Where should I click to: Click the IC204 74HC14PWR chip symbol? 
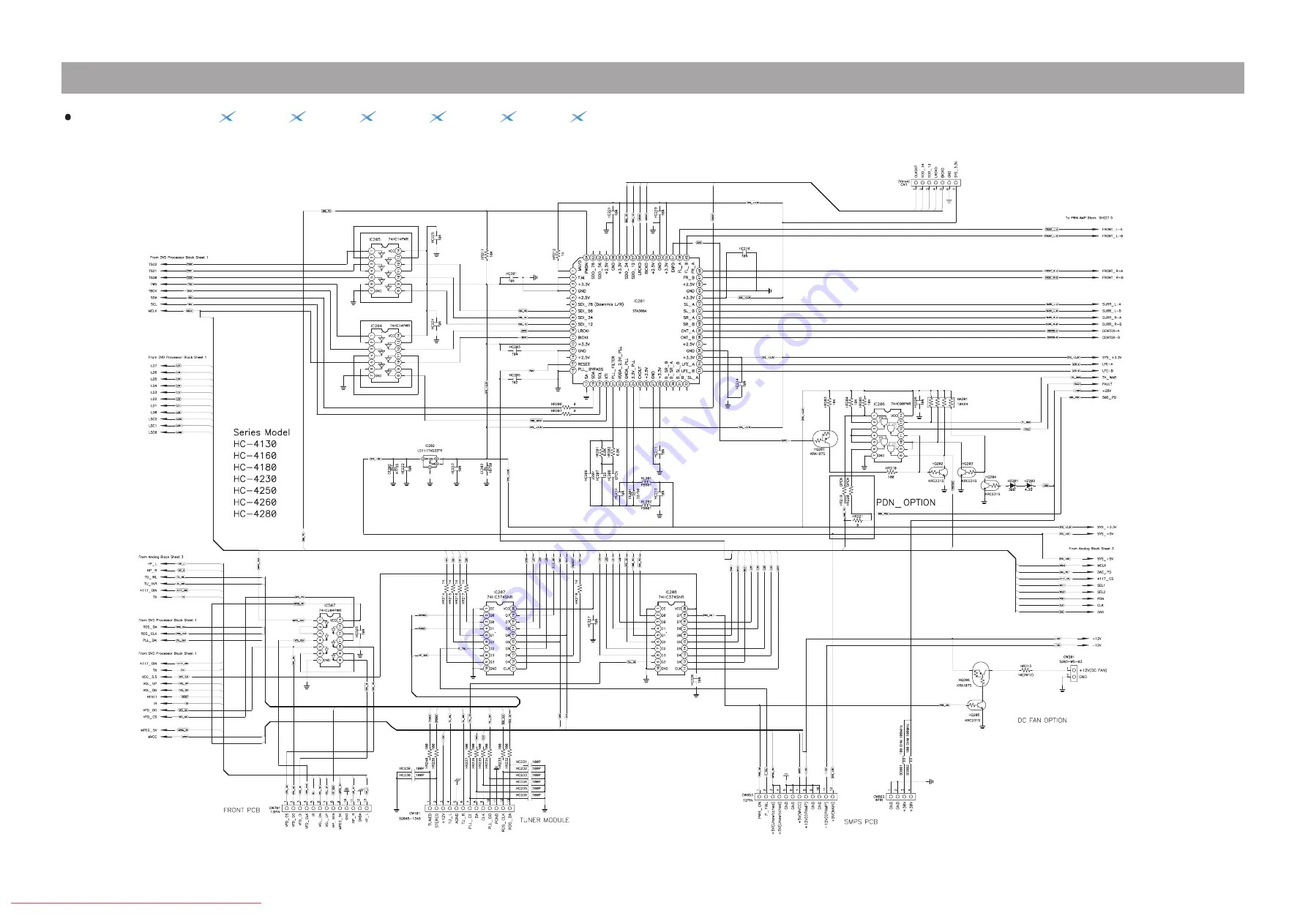point(384,357)
